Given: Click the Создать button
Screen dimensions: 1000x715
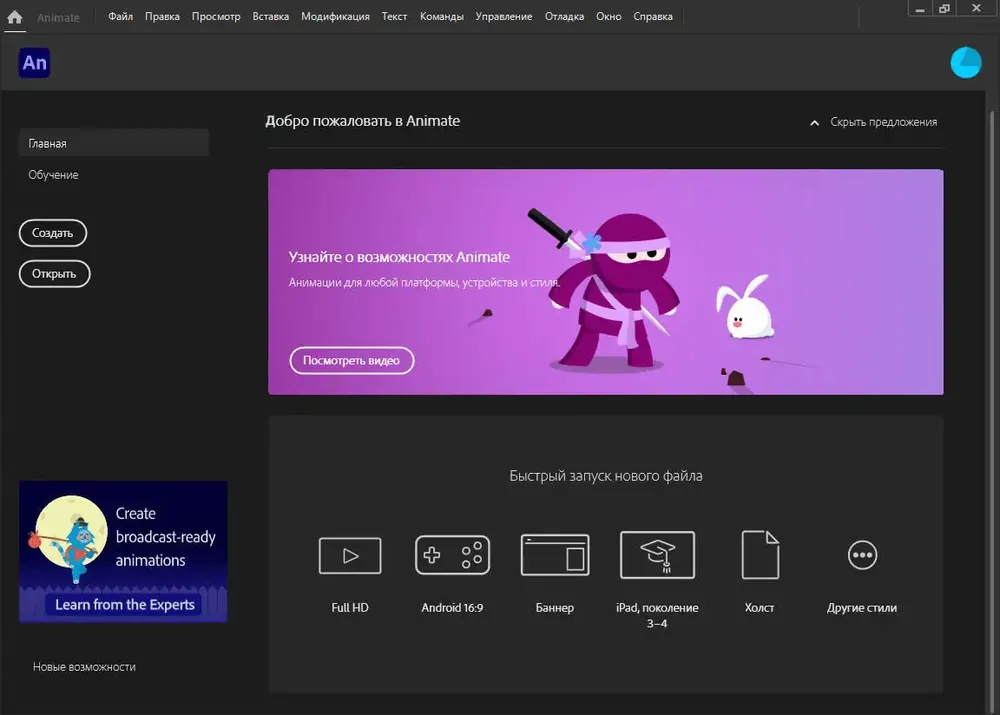Looking at the screenshot, I should (x=53, y=233).
